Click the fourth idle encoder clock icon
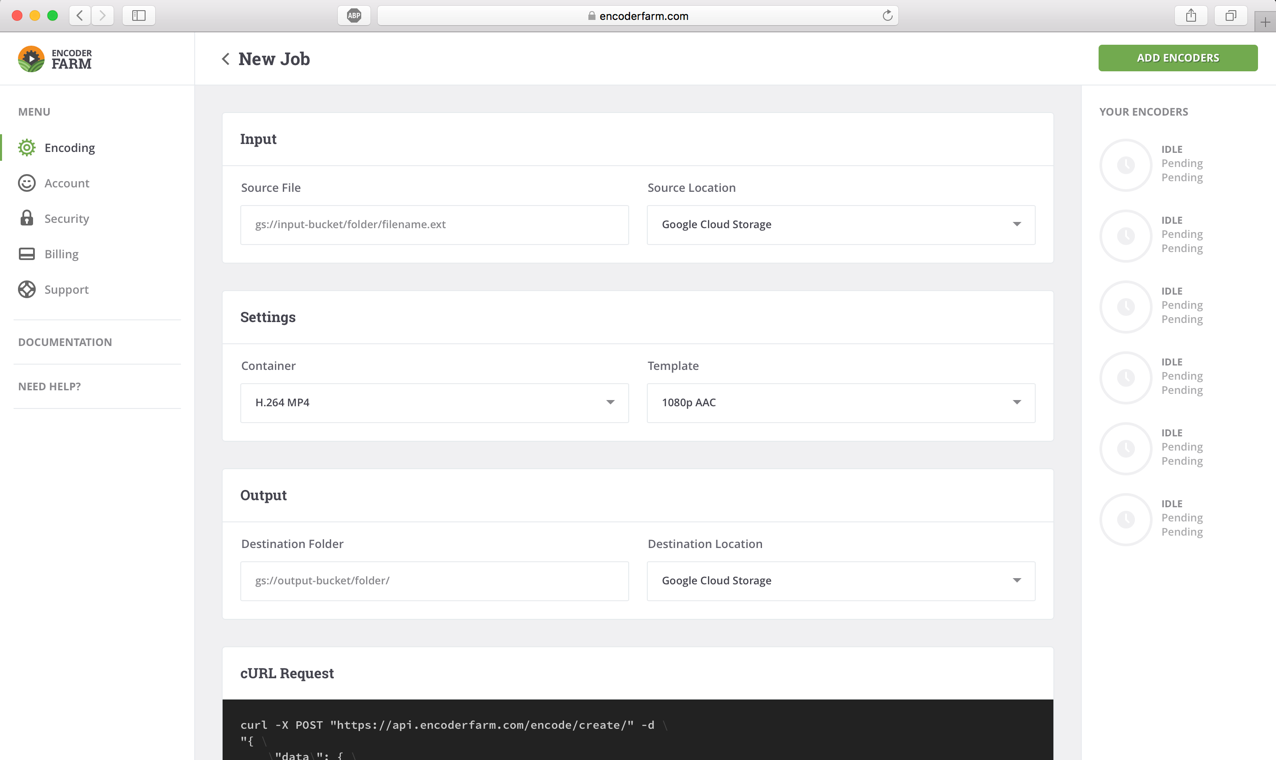1276x760 pixels. pos(1126,378)
